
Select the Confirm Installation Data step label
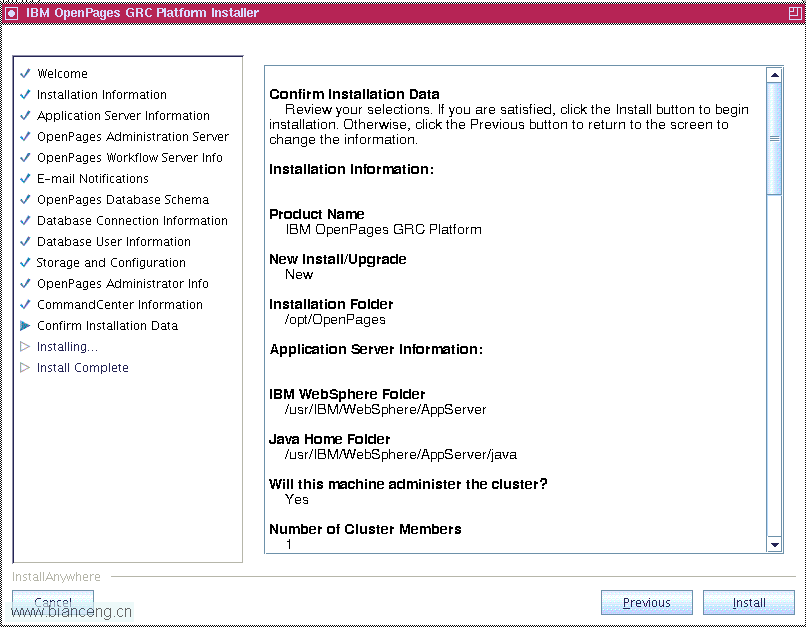107,325
